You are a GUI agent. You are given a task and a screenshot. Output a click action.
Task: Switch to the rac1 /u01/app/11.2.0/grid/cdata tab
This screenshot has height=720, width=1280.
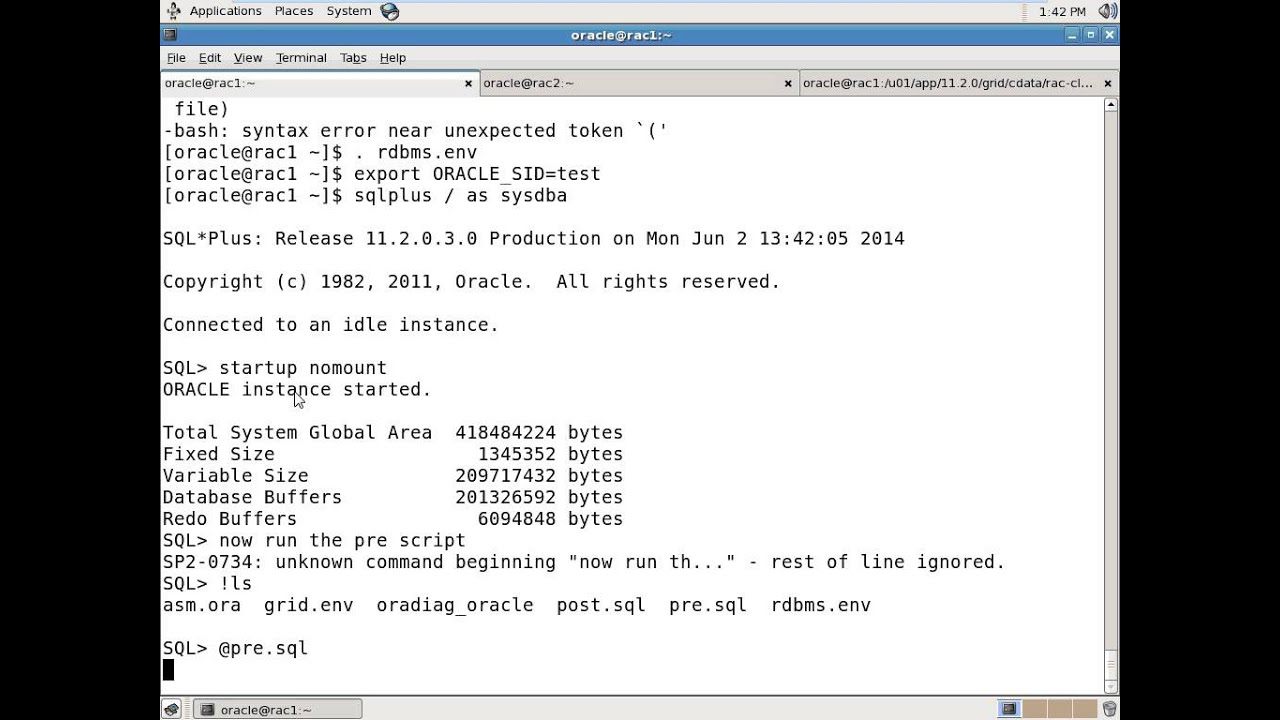pos(959,83)
